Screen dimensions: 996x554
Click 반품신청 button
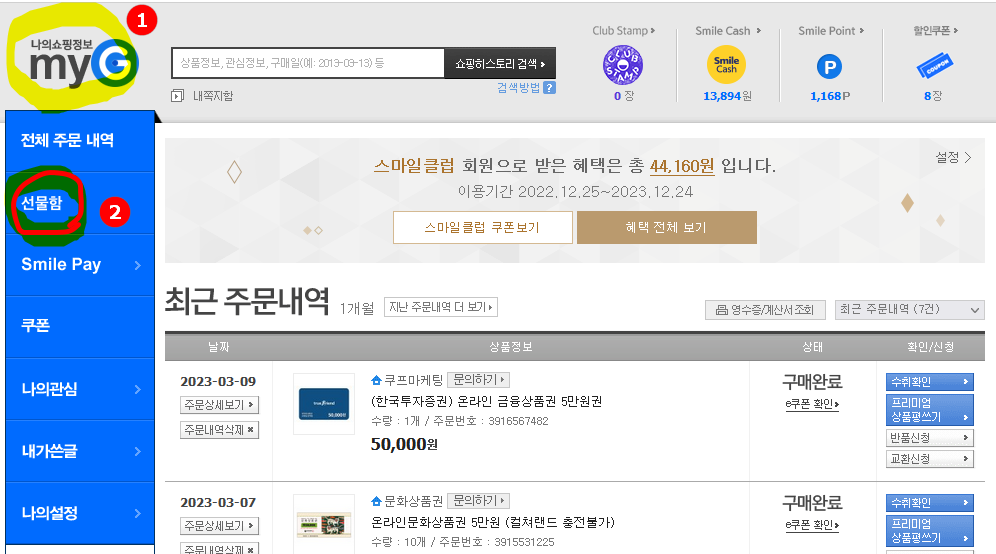click(x=929, y=438)
